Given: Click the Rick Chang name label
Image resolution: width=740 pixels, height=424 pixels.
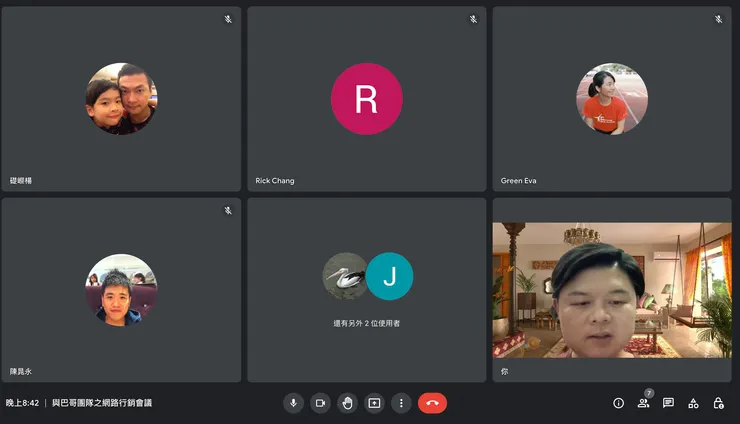Looking at the screenshot, I should (275, 180).
